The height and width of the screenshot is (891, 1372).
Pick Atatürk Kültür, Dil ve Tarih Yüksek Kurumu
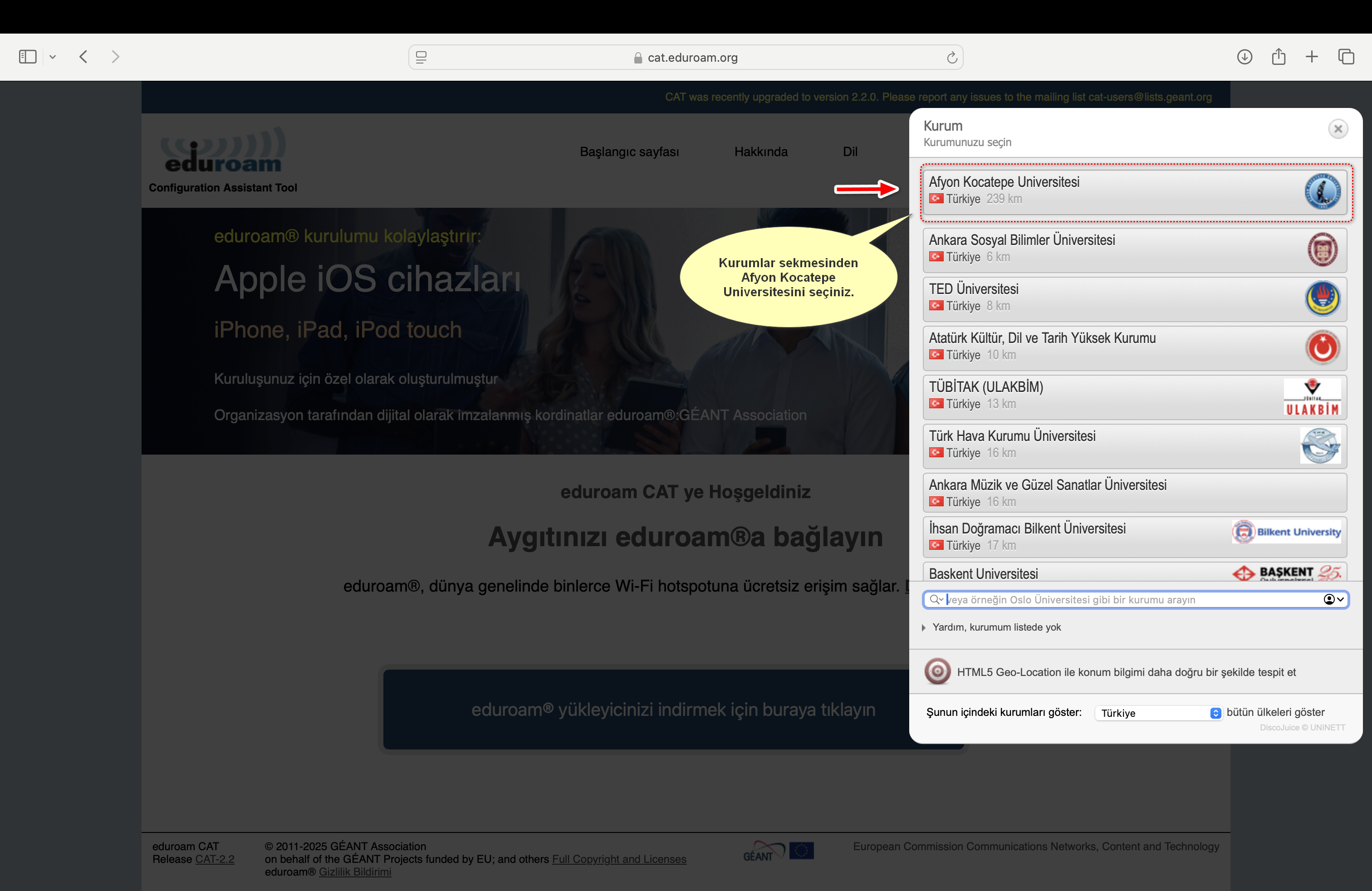coord(1135,348)
